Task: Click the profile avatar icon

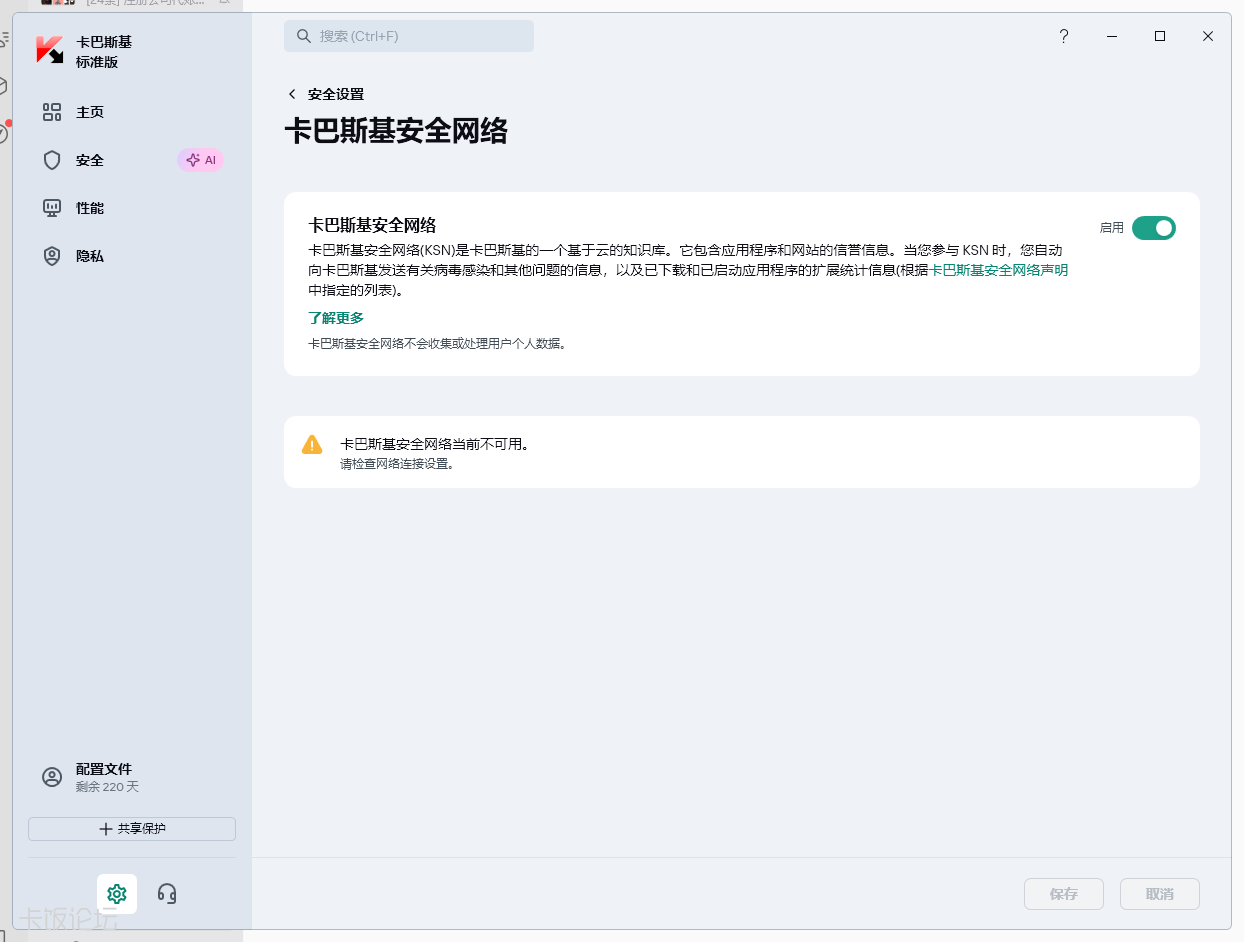Action: (x=52, y=777)
